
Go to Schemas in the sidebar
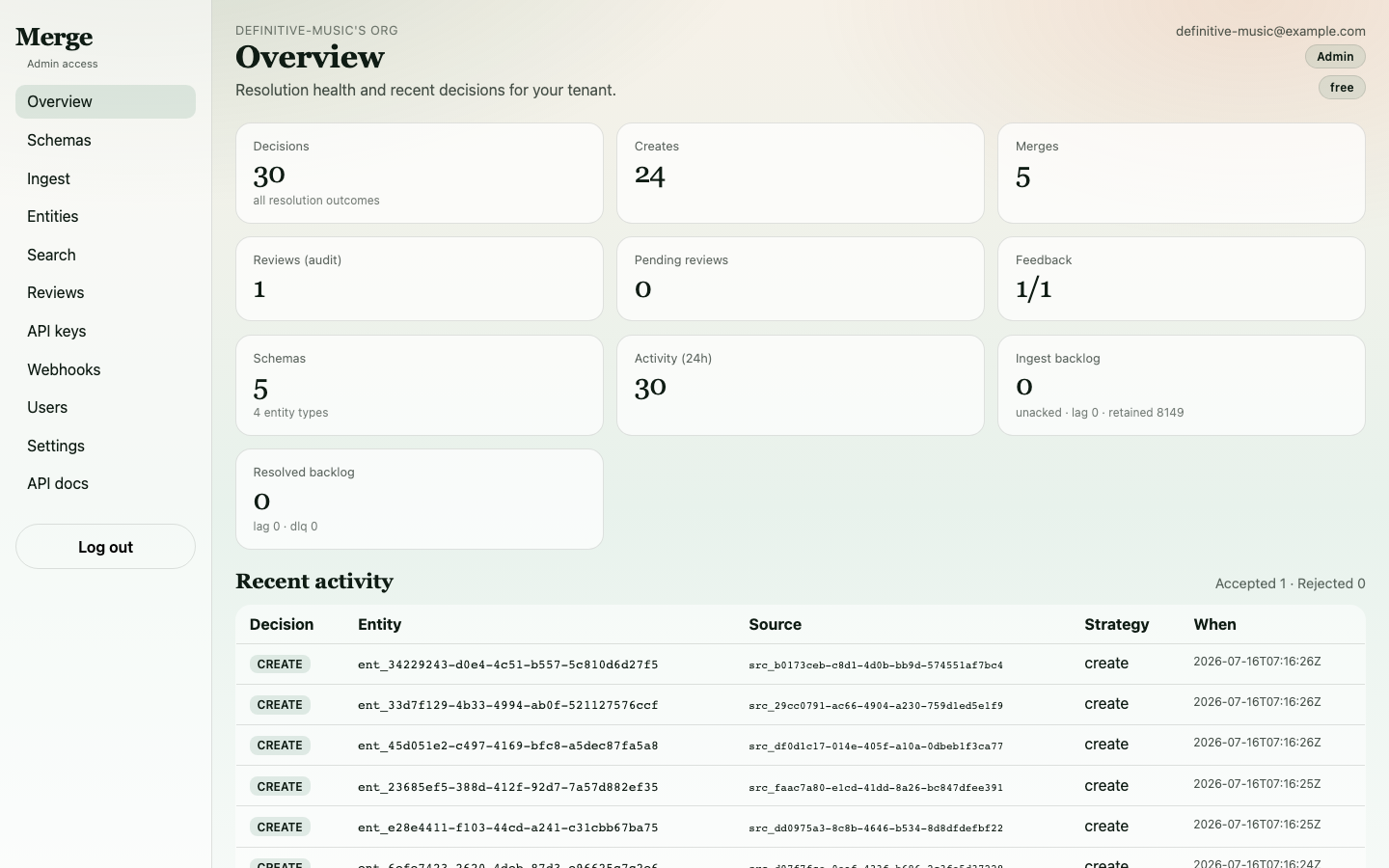pyautogui.click(x=105, y=140)
